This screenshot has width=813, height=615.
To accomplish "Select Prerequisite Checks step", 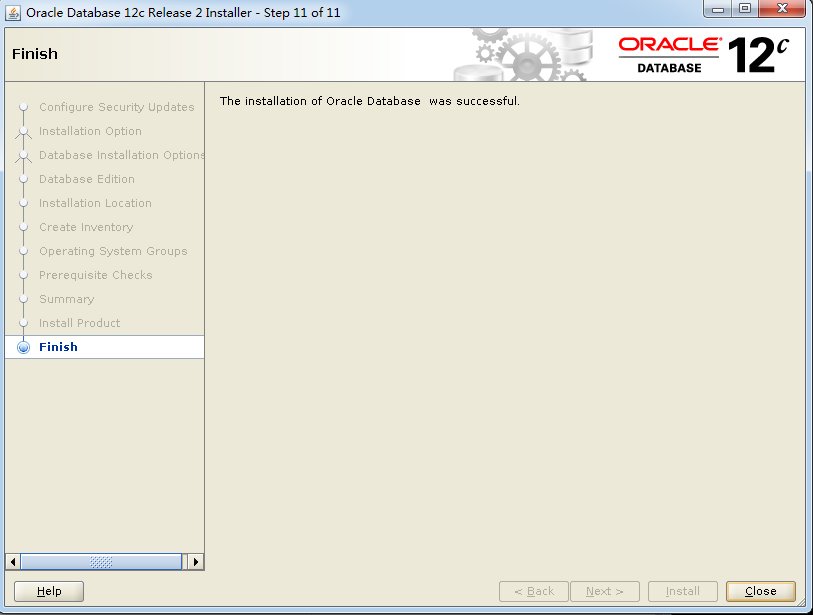I will pos(95,275).
